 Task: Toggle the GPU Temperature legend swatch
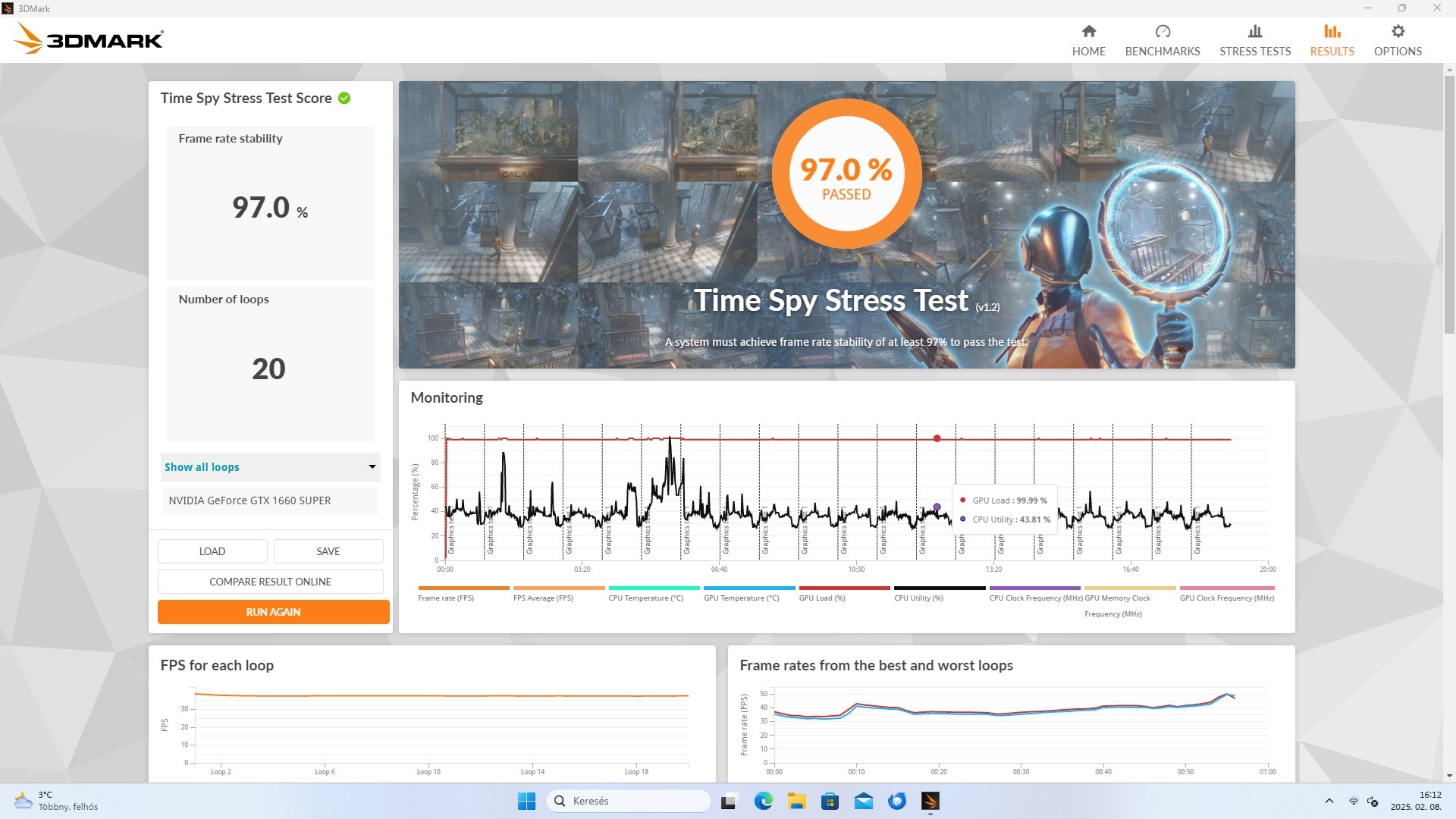(749, 588)
